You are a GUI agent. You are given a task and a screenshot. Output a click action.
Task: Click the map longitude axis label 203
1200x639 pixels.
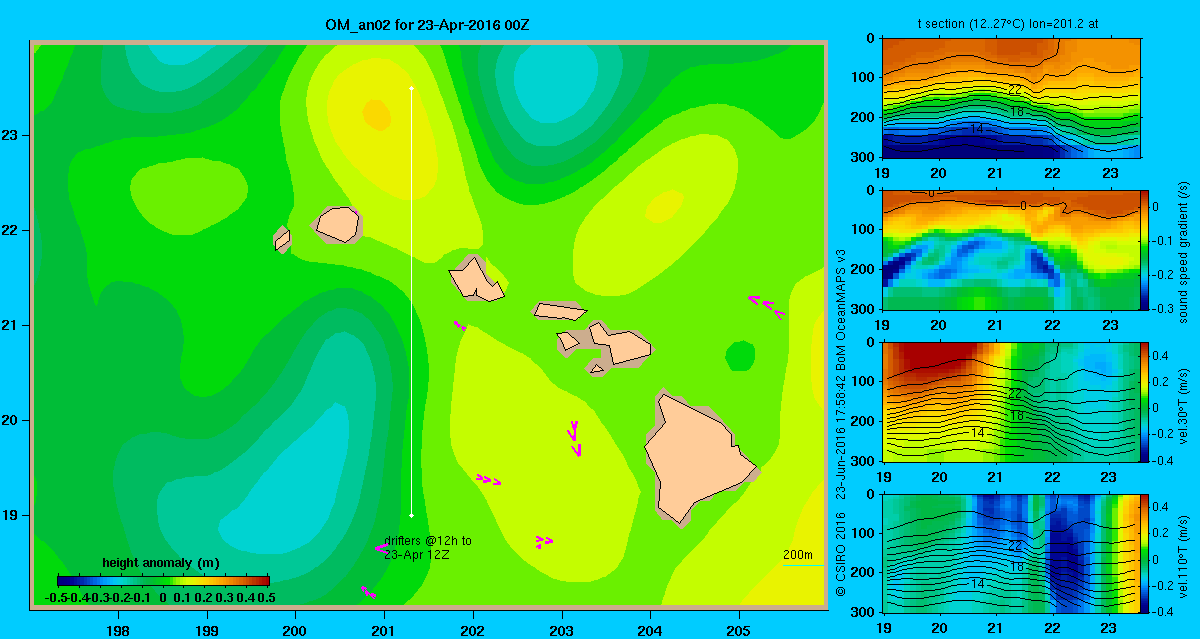561,630
